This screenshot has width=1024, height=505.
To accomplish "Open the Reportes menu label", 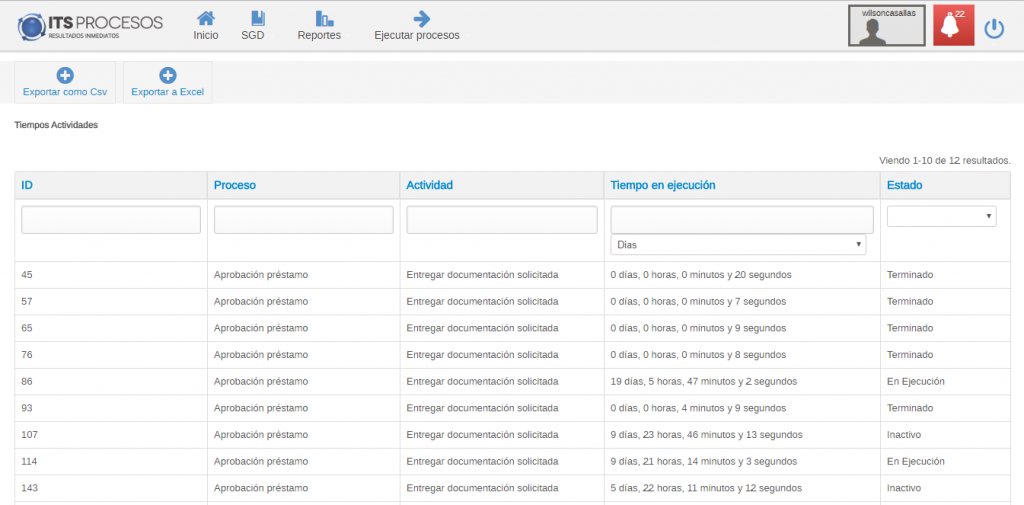I will click(x=319, y=35).
